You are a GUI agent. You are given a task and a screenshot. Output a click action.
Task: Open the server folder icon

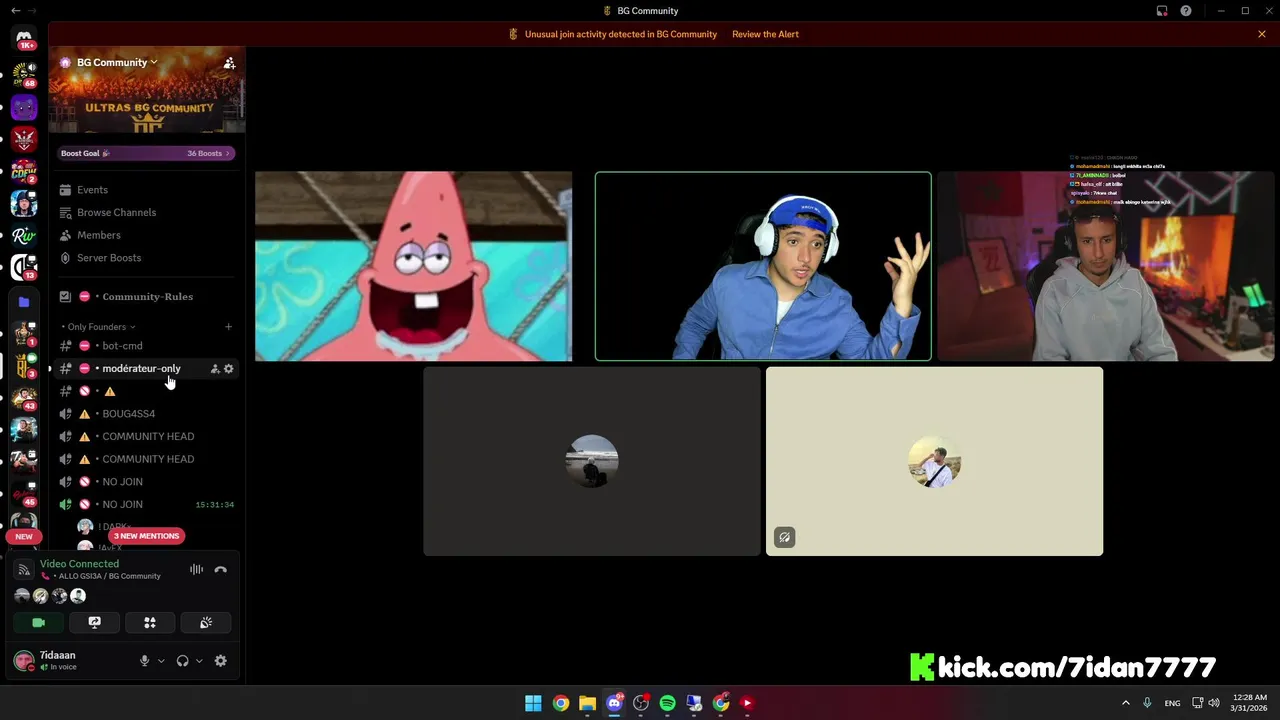tap(24, 301)
